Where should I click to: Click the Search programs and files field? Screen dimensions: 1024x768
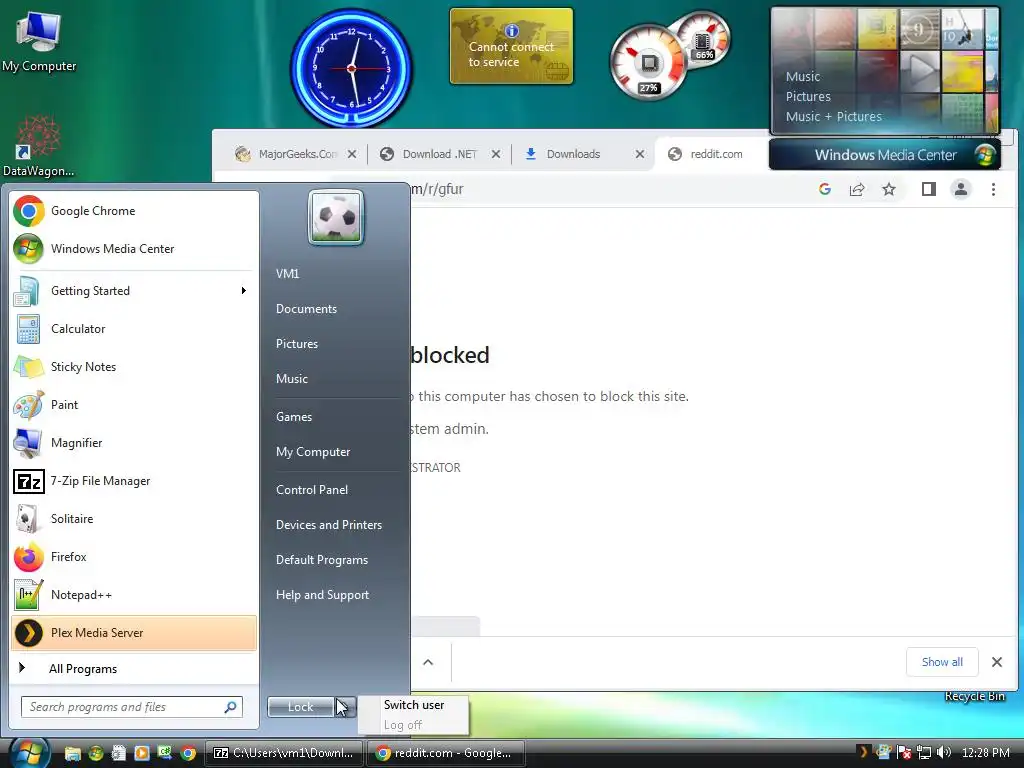tap(132, 707)
